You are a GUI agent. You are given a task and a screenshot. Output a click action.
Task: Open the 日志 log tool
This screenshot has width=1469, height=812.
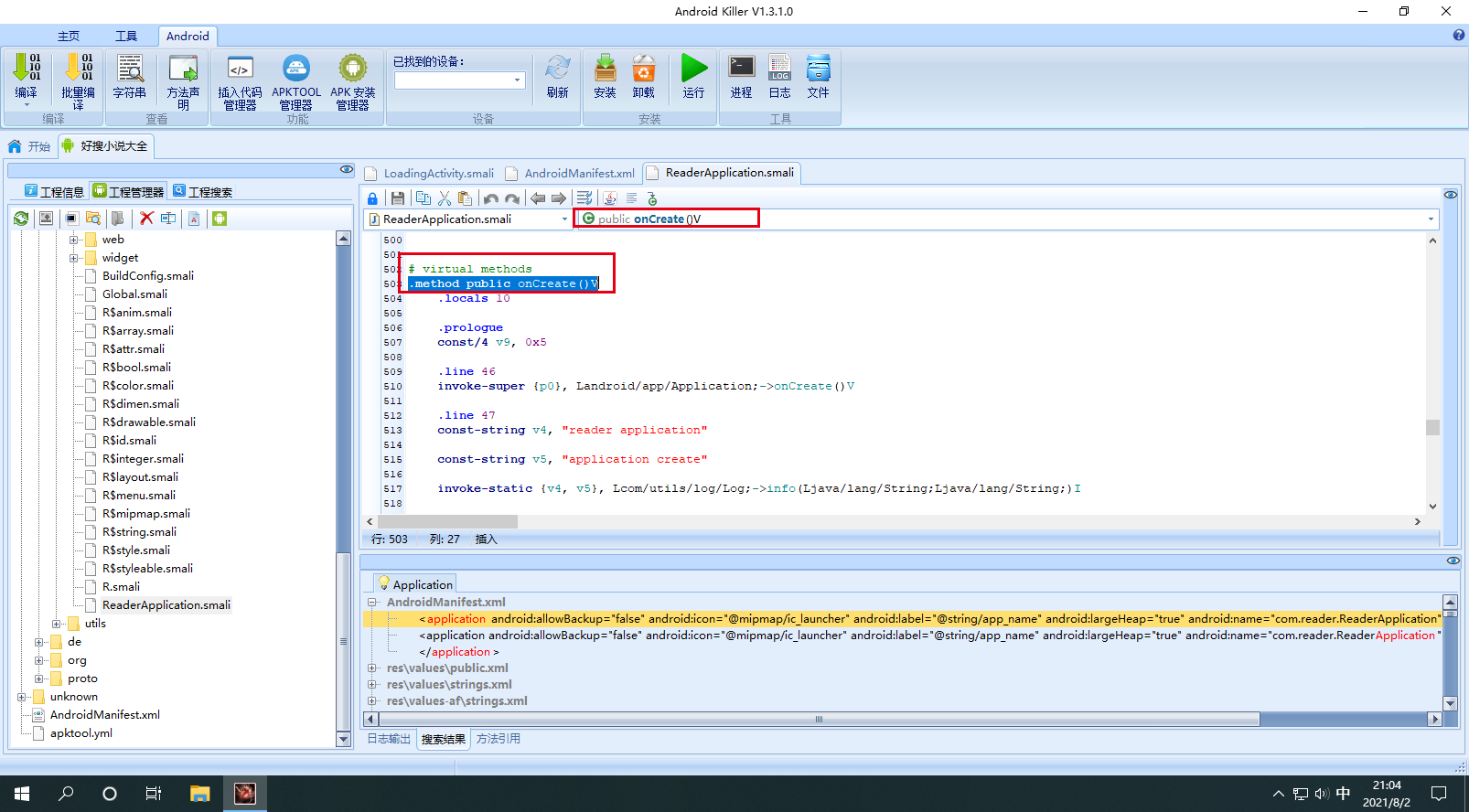(780, 69)
